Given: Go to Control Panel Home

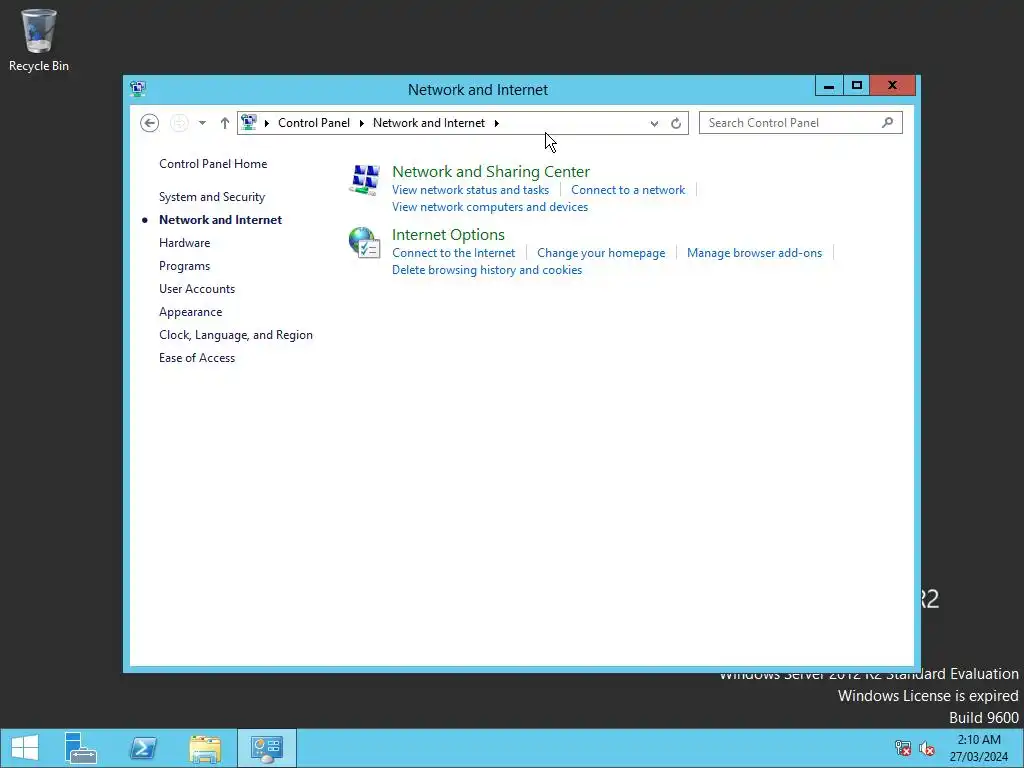Looking at the screenshot, I should pos(213,164).
